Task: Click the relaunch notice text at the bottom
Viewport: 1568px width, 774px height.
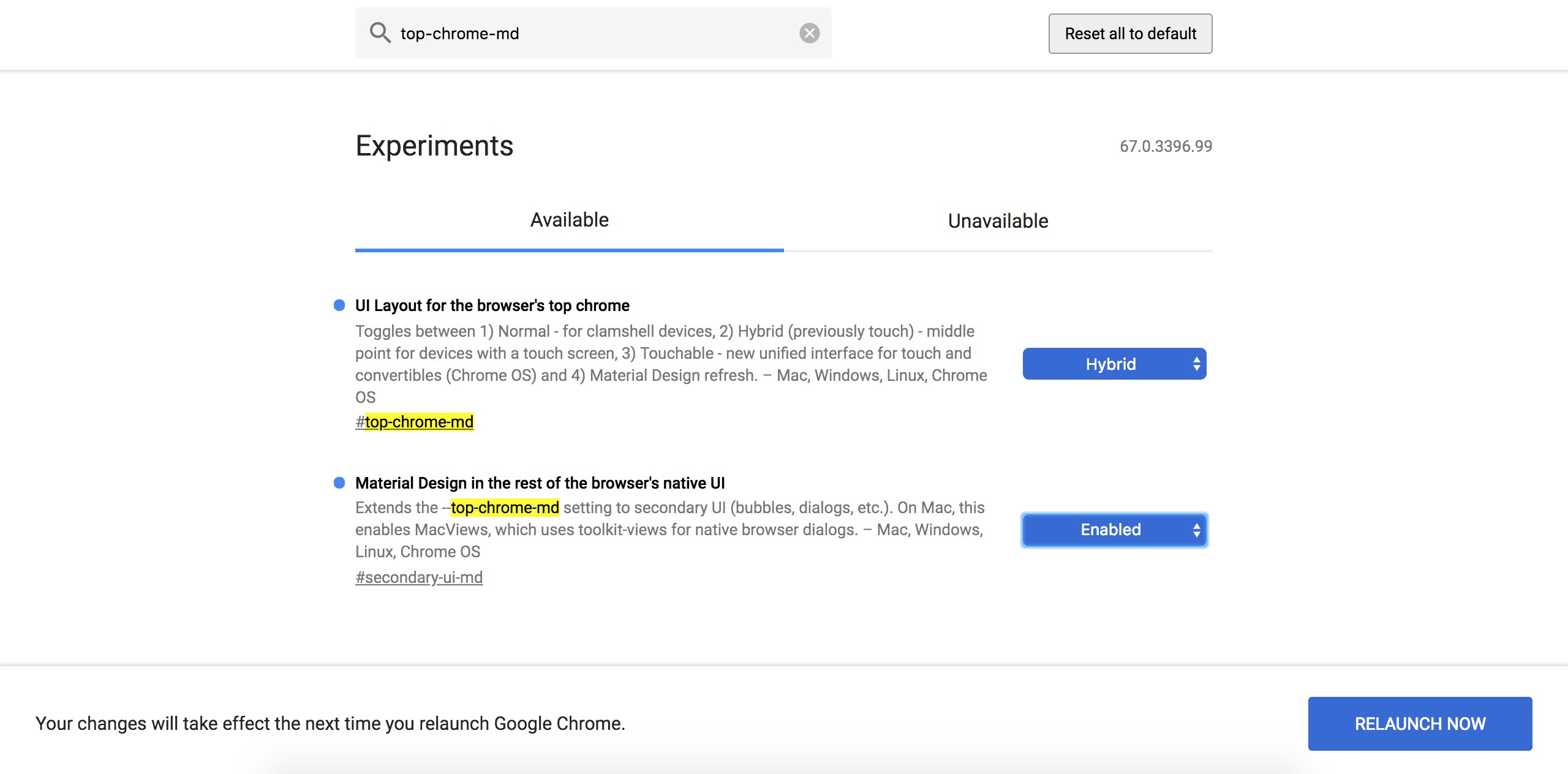Action: coord(331,724)
